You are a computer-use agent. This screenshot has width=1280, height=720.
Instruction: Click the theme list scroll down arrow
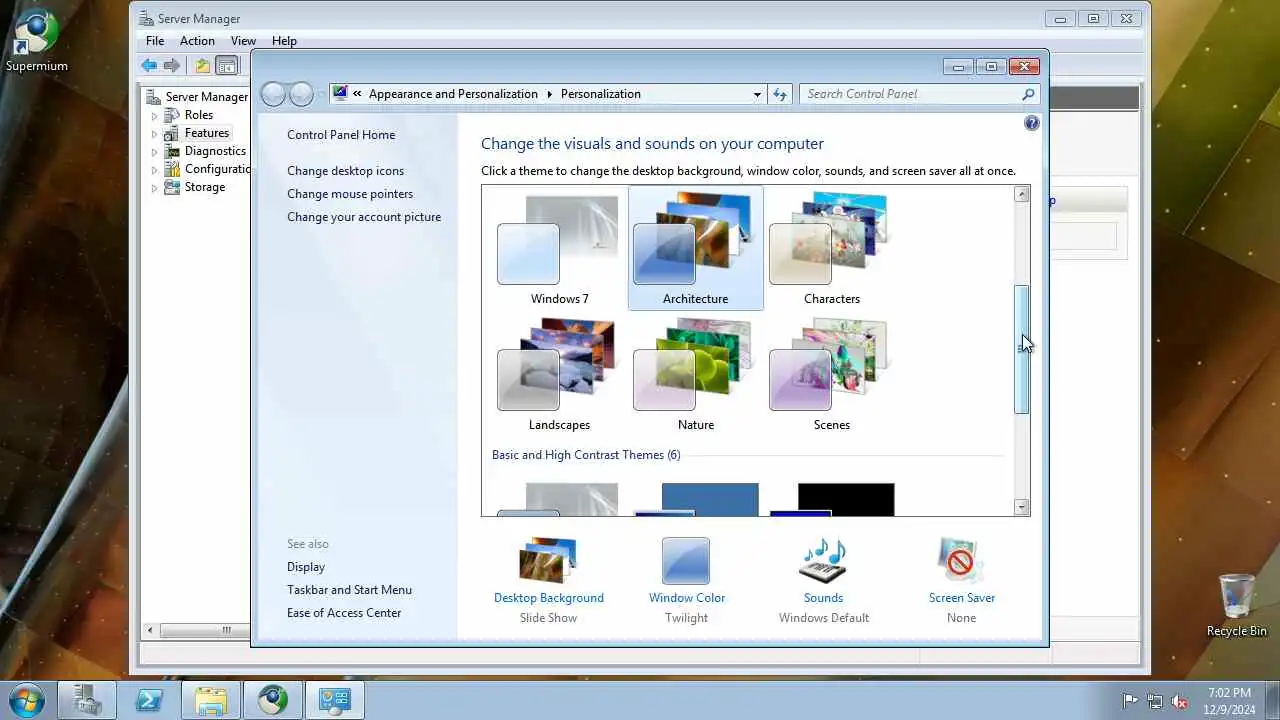point(1021,507)
